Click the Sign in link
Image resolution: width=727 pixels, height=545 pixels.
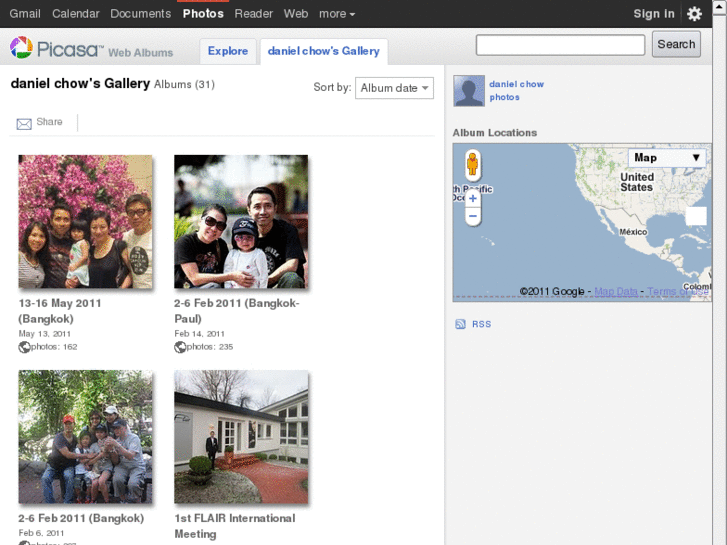point(654,14)
